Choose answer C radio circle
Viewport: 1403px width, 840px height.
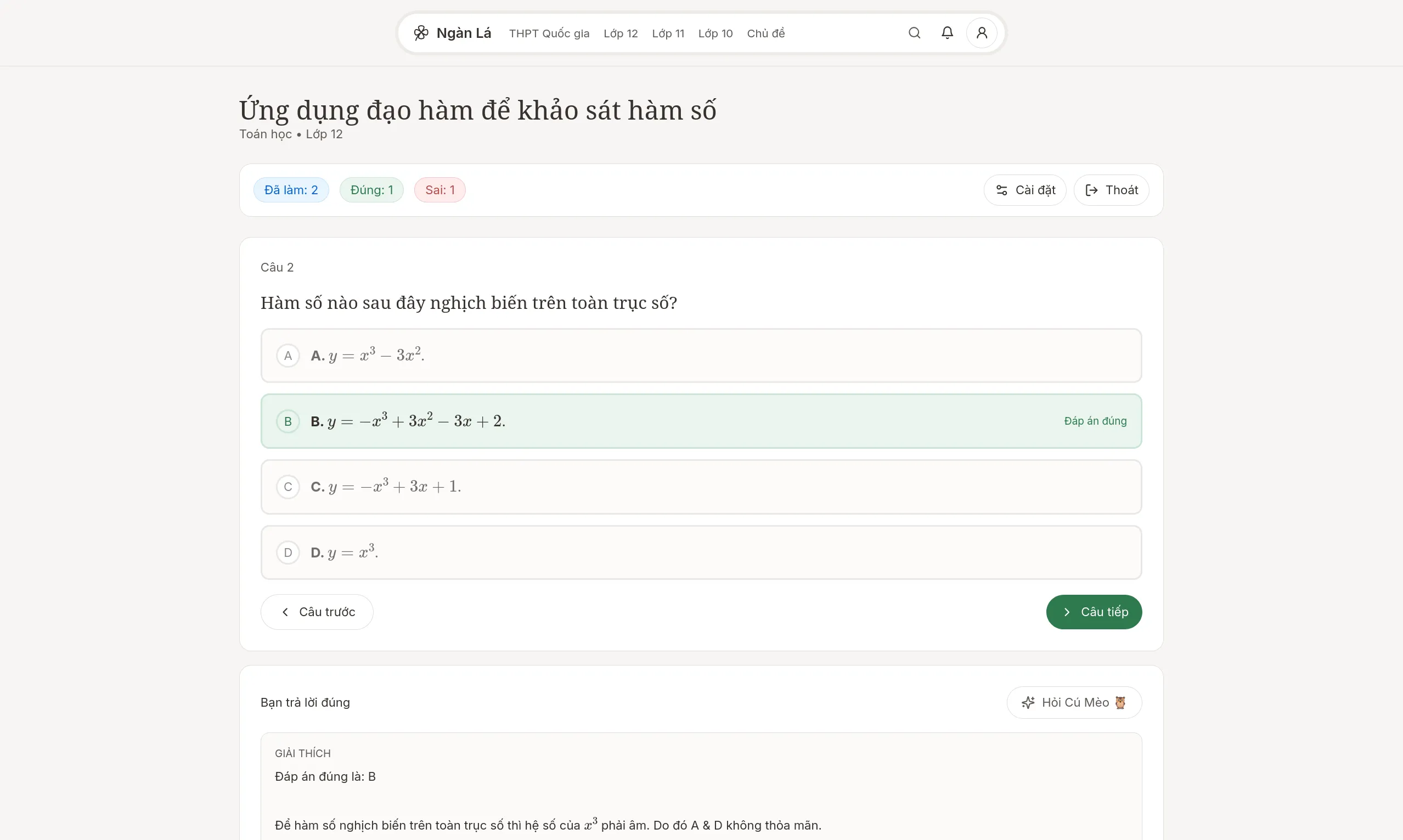[288, 487]
